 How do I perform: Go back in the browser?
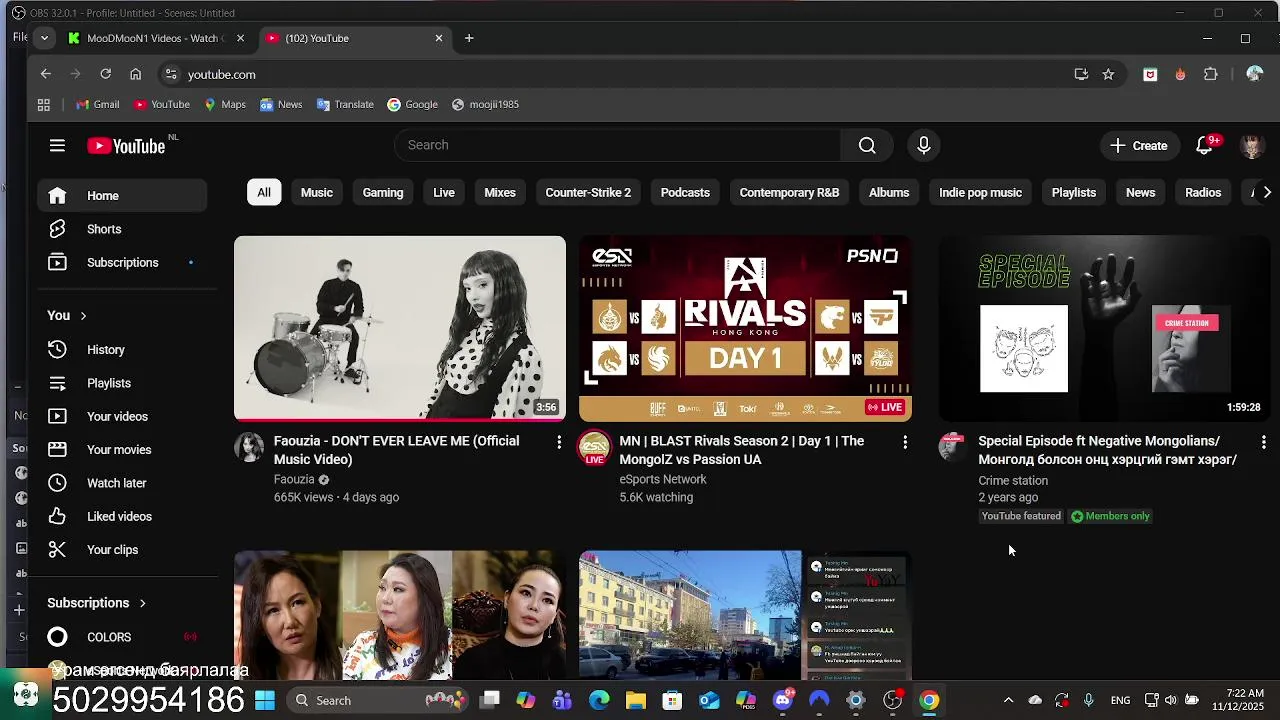click(x=46, y=74)
